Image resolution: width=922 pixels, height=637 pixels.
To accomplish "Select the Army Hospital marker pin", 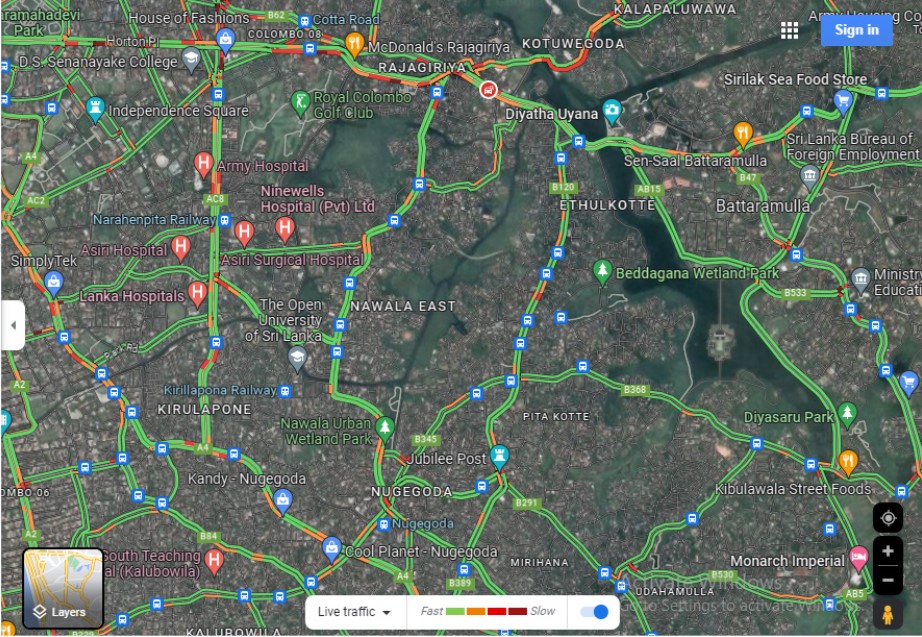I will [203, 165].
